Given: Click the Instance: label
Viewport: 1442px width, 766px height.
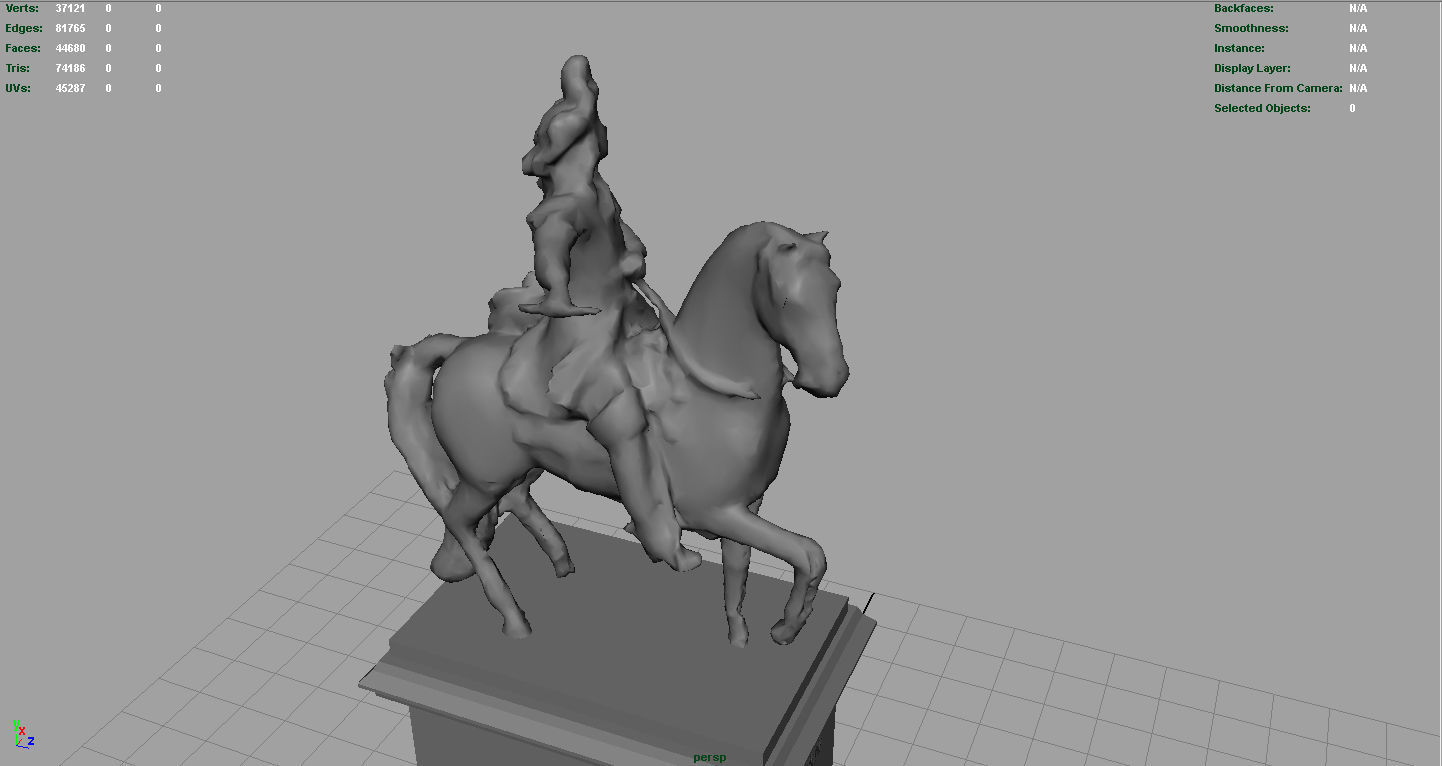Looking at the screenshot, I should (1239, 48).
